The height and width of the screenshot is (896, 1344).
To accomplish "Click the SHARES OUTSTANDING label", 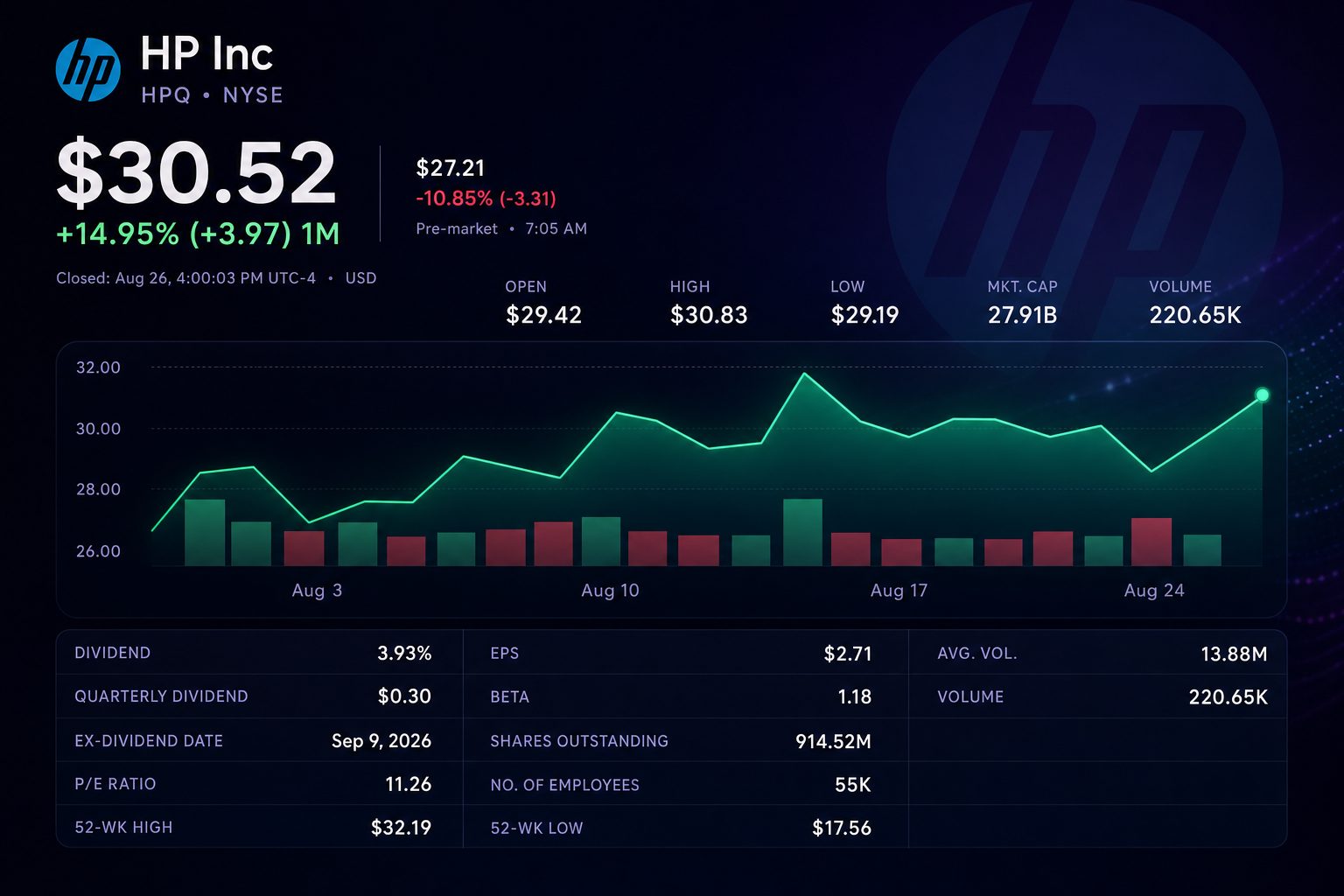I will click(579, 741).
